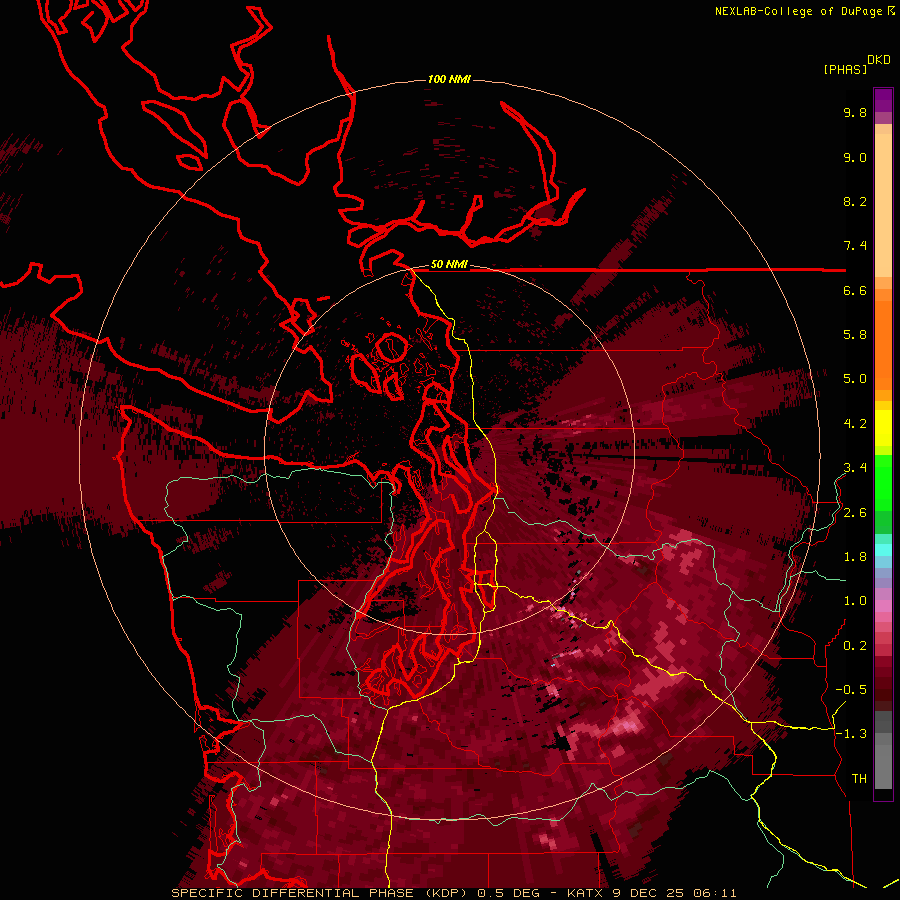
Task: Pick the light peach segment of color bar
Action: pos(883,205)
